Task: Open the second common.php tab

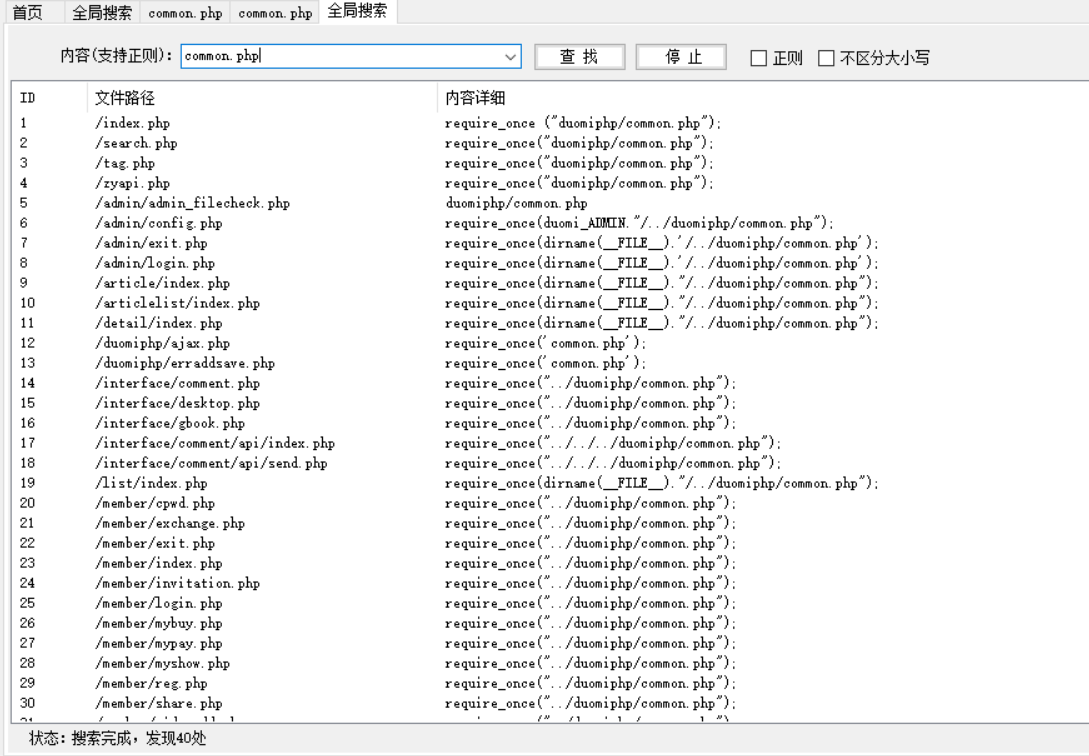Action: pos(275,12)
